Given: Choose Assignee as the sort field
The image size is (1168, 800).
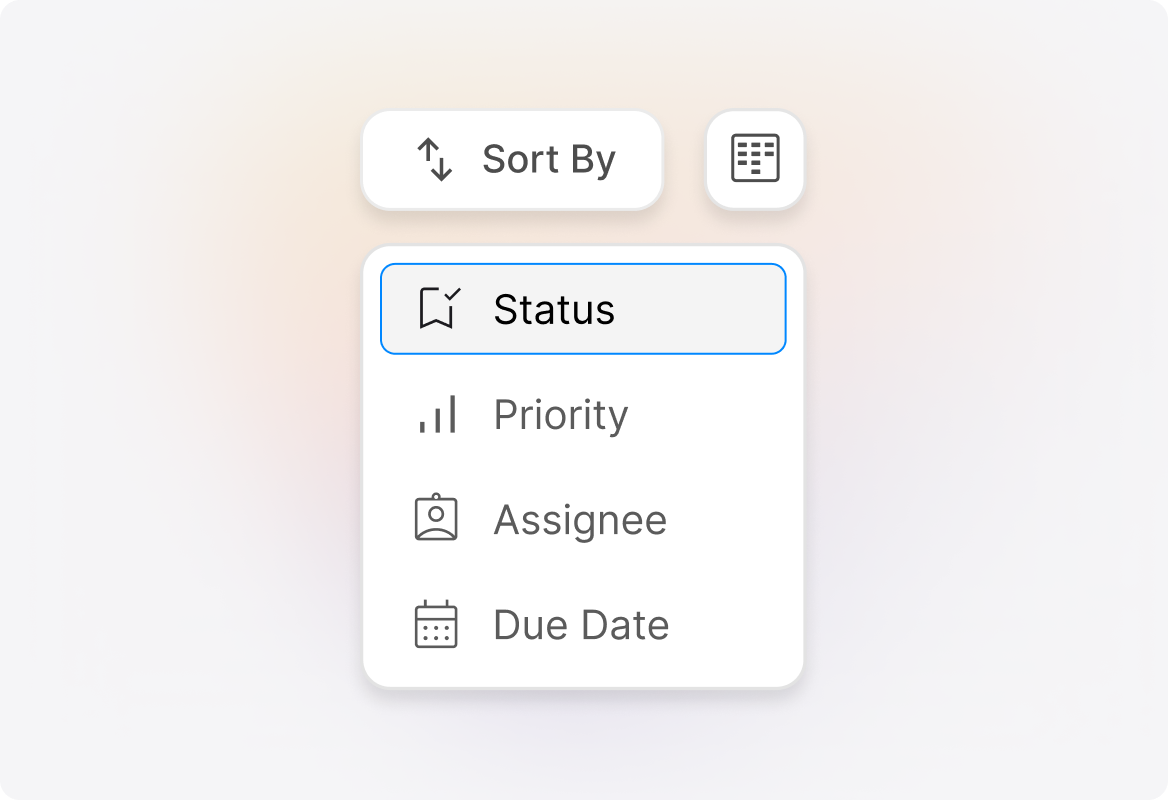Looking at the screenshot, I should click(x=580, y=519).
